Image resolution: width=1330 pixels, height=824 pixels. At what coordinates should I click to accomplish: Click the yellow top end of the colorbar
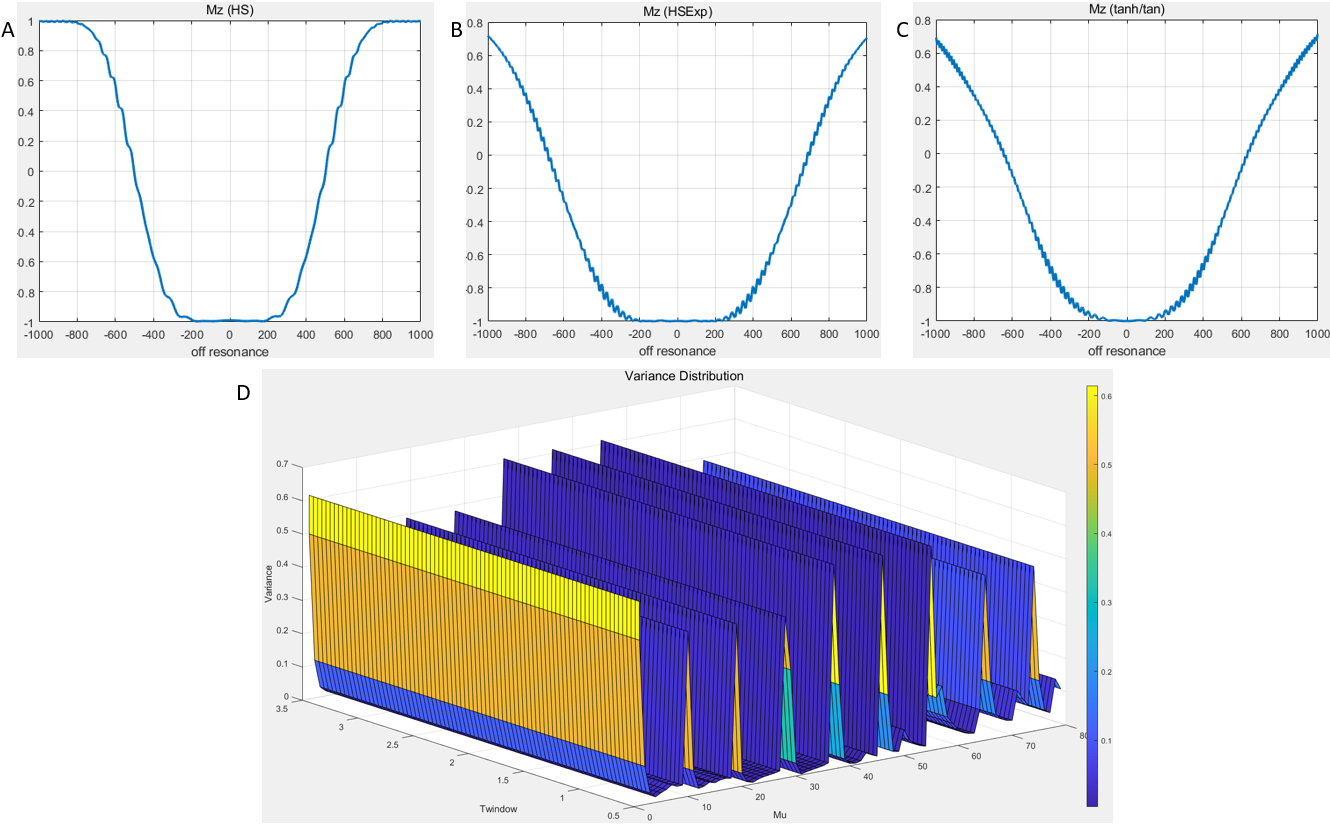pyautogui.click(x=1092, y=391)
